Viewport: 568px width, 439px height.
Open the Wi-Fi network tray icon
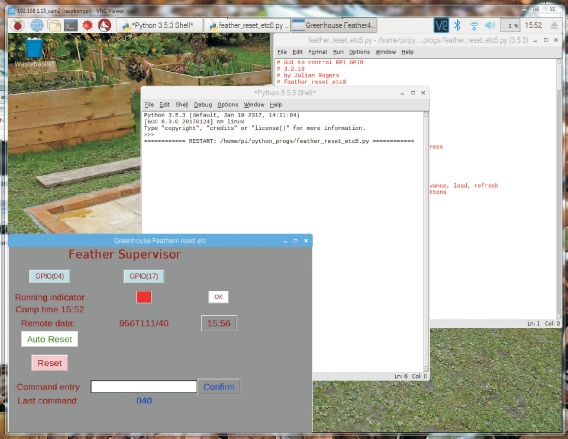click(474, 26)
